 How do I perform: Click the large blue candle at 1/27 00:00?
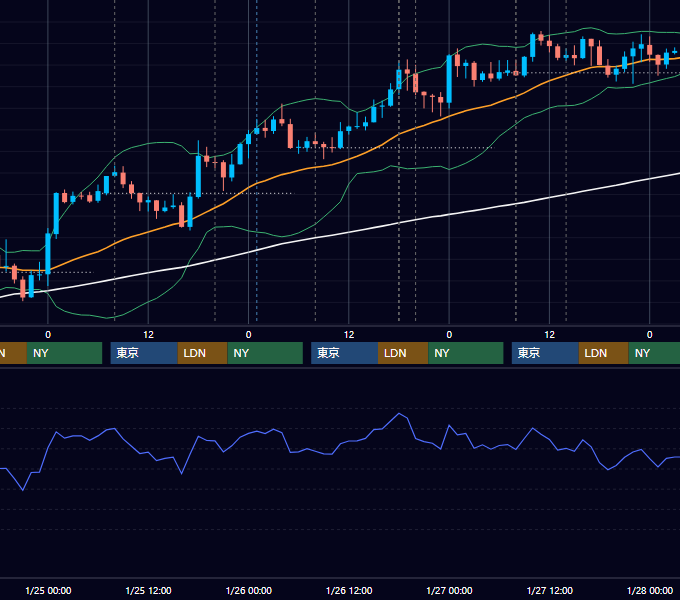point(449,79)
